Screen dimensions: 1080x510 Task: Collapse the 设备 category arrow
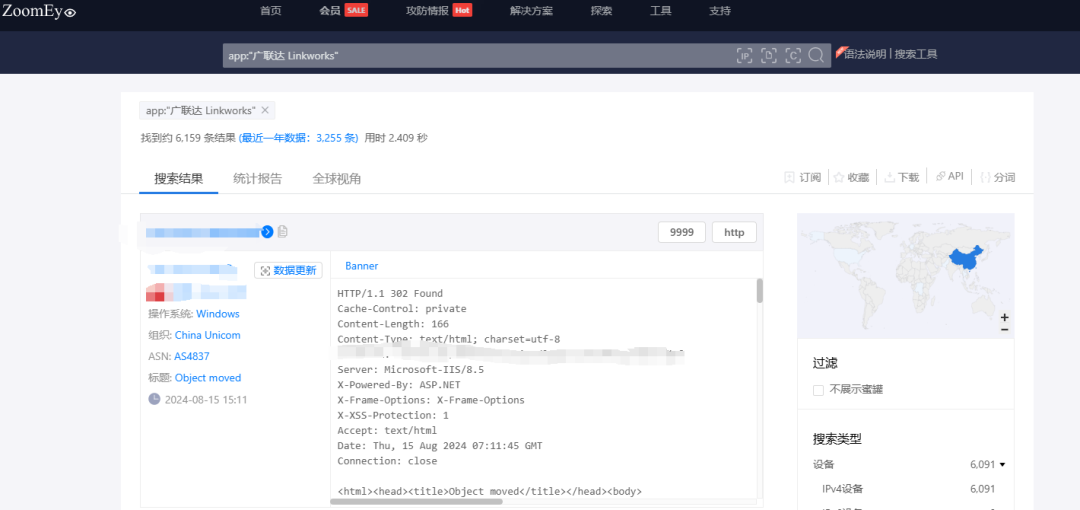pyautogui.click(x=1002, y=465)
